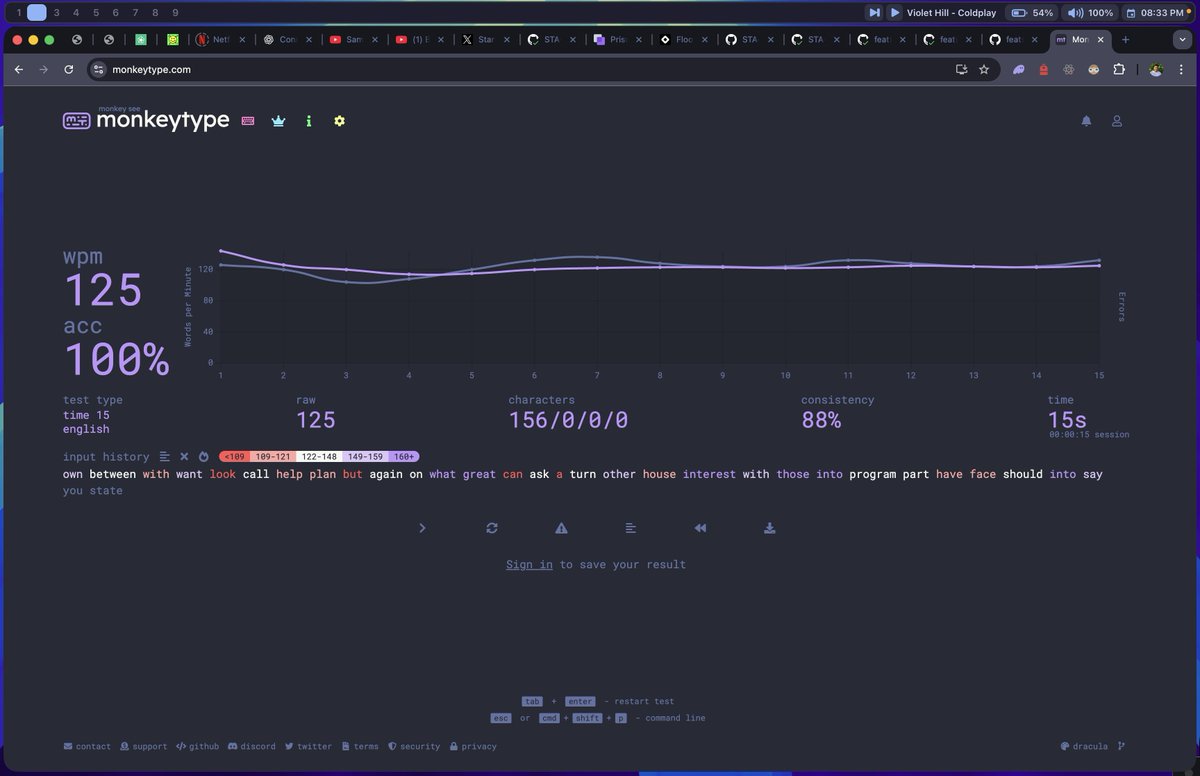Open the twitter footer link
Image resolution: width=1200 pixels, height=776 pixels.
(x=308, y=746)
